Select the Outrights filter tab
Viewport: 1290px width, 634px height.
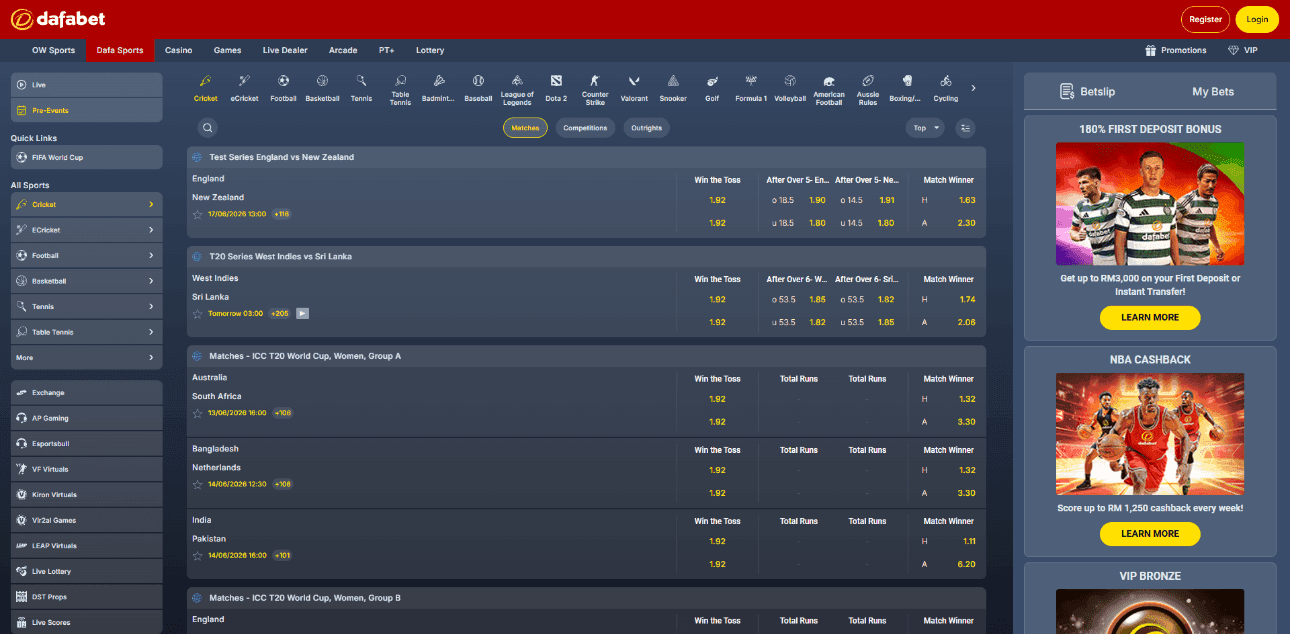click(647, 128)
